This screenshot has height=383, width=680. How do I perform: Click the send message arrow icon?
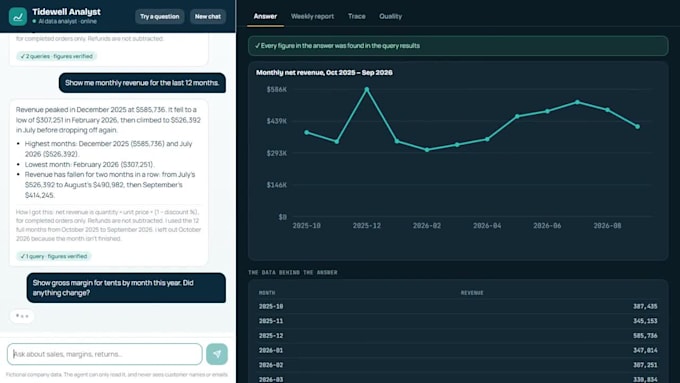point(217,354)
